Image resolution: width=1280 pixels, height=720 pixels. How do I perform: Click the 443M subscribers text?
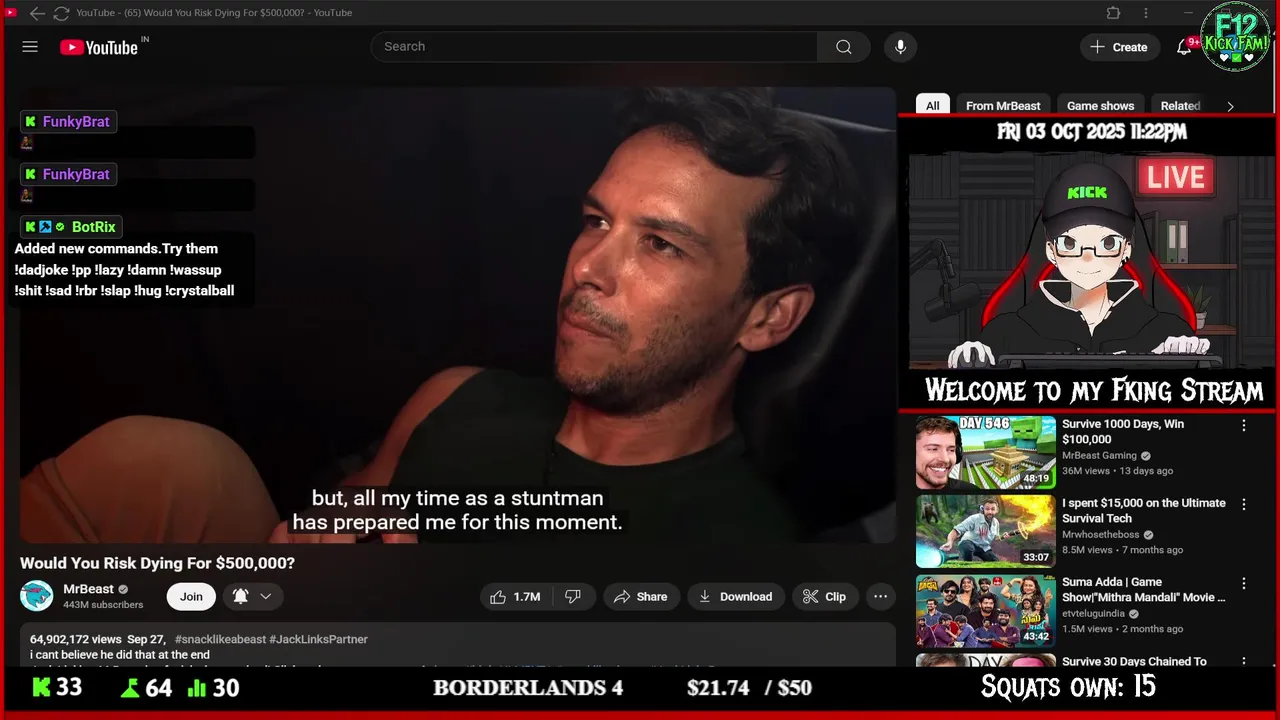point(103,605)
